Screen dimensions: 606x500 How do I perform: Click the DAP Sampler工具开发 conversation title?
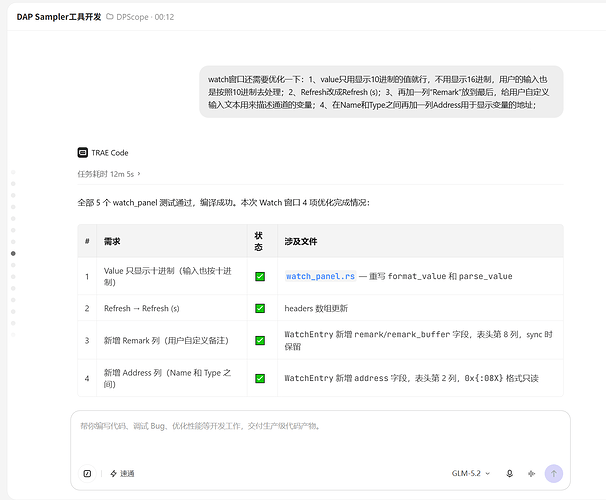(59, 17)
